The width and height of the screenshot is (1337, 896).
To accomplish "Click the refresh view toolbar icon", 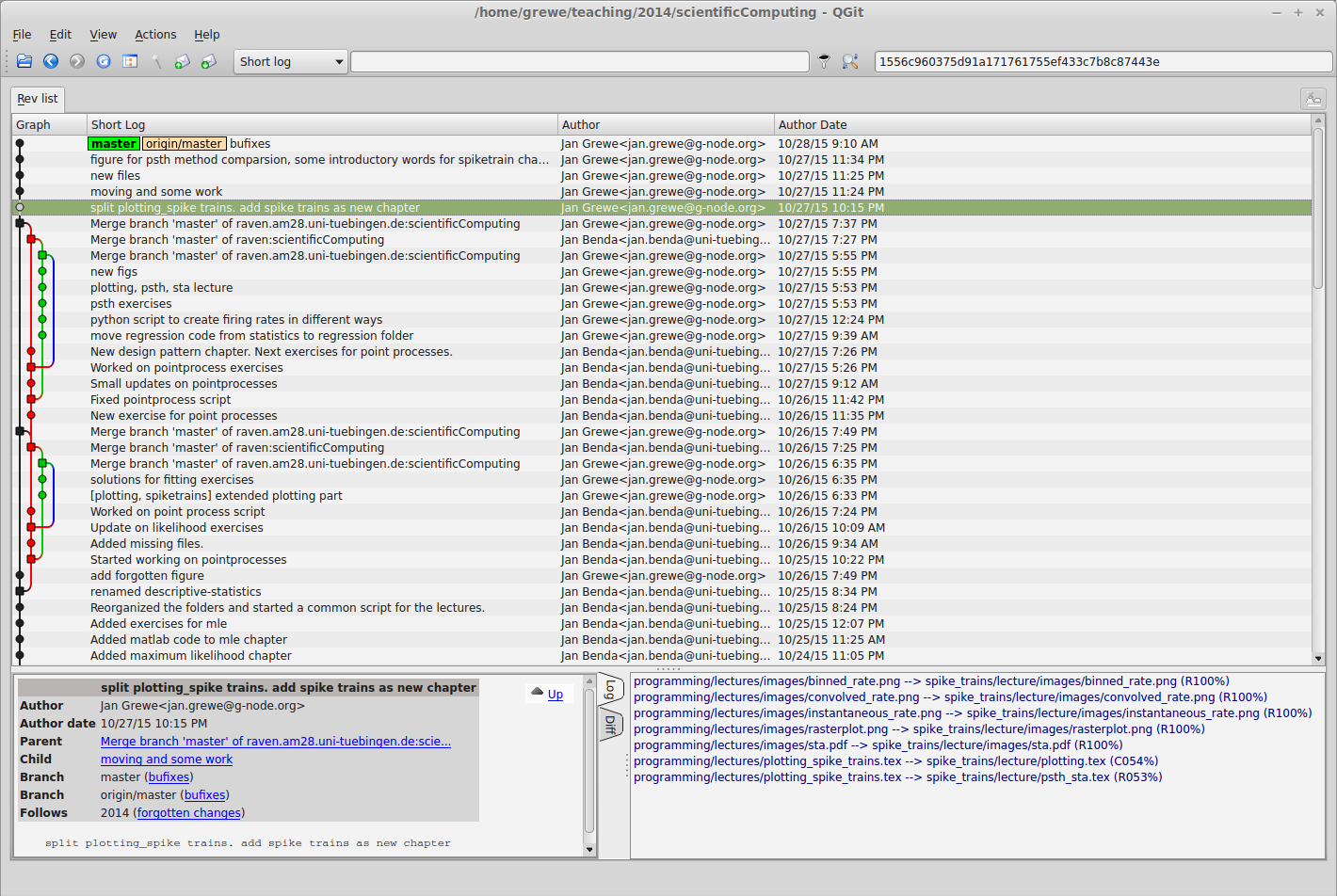I will click(104, 61).
